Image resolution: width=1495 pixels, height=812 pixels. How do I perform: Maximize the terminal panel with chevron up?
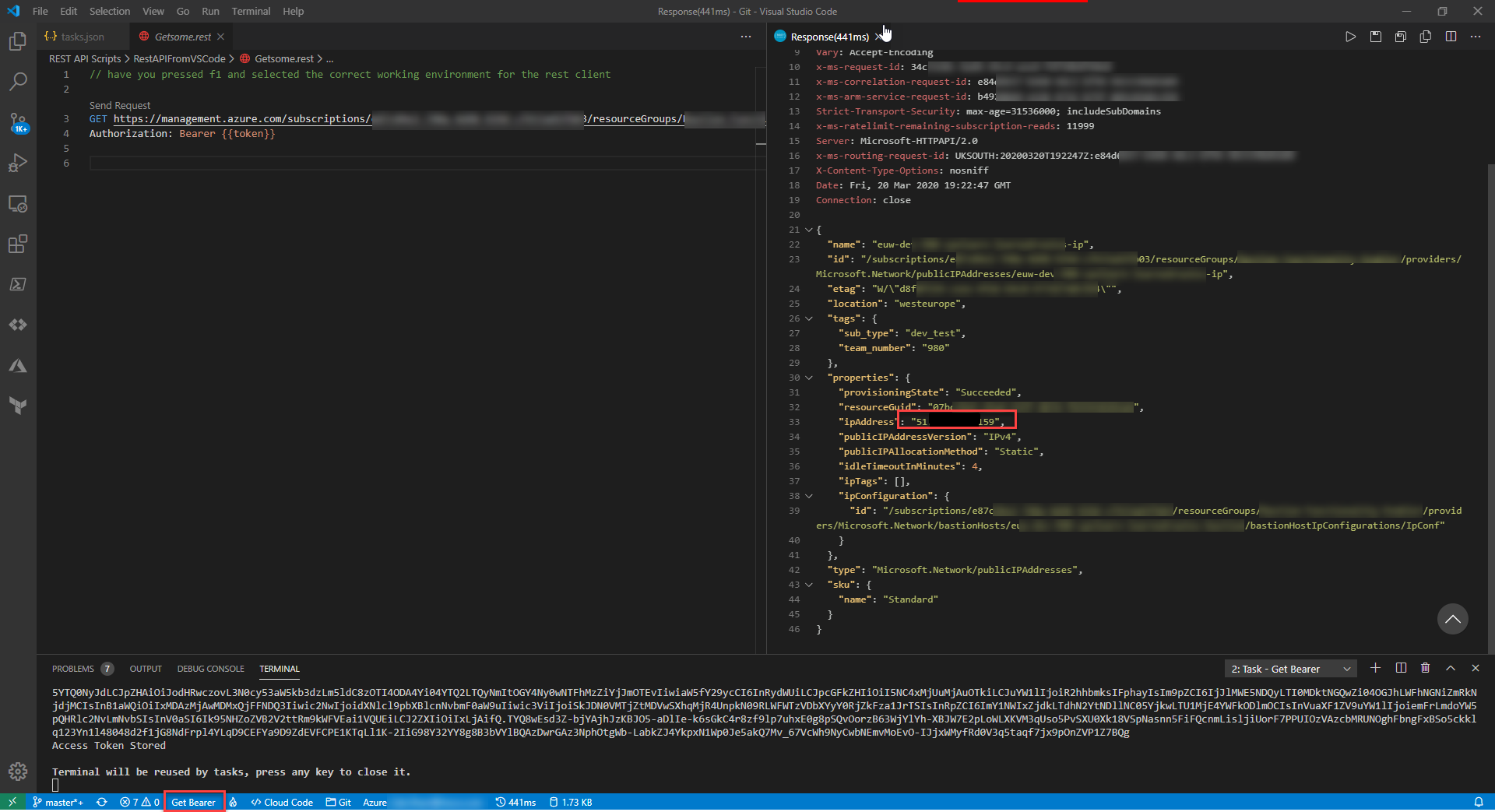1451,668
